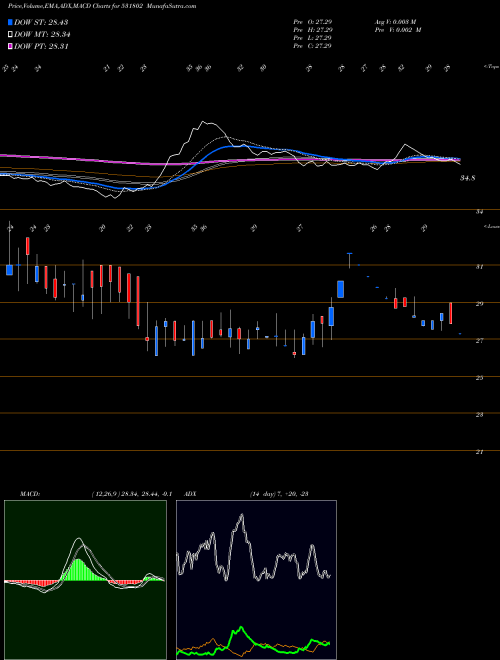Click the 34.8 EMA price label
The image size is (500, 660).
[x=468, y=178]
